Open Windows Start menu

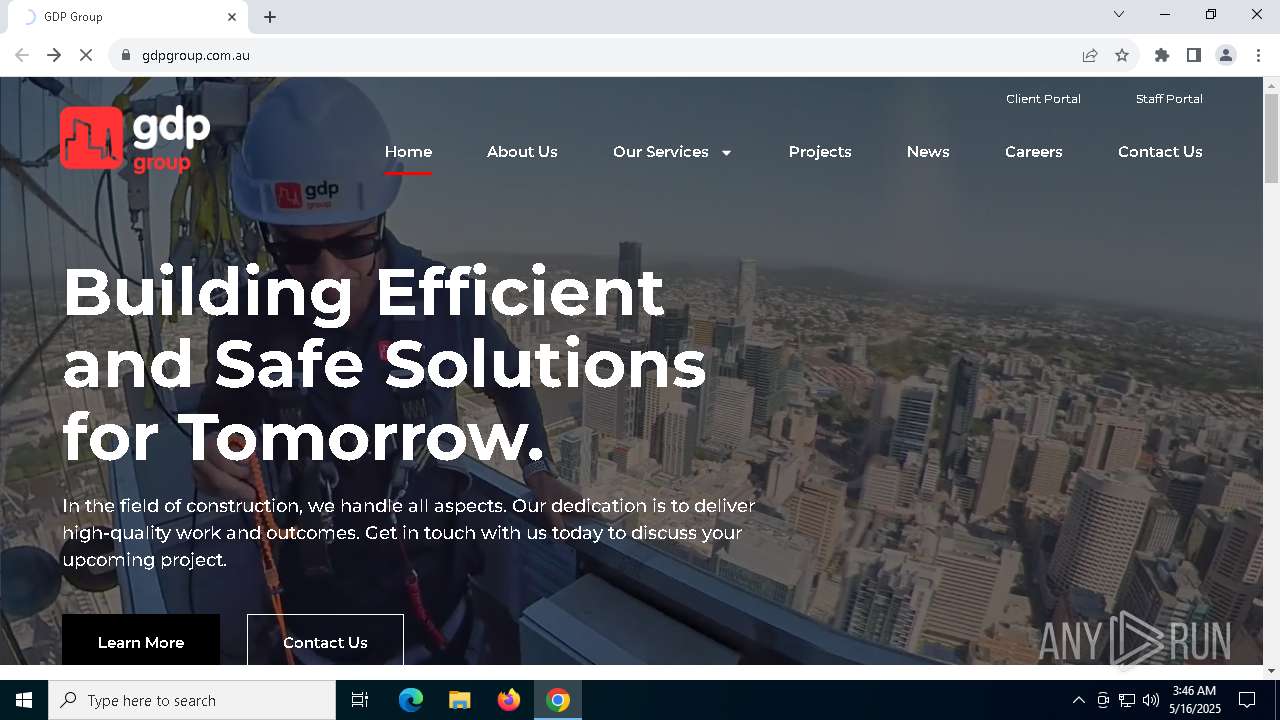click(x=24, y=700)
